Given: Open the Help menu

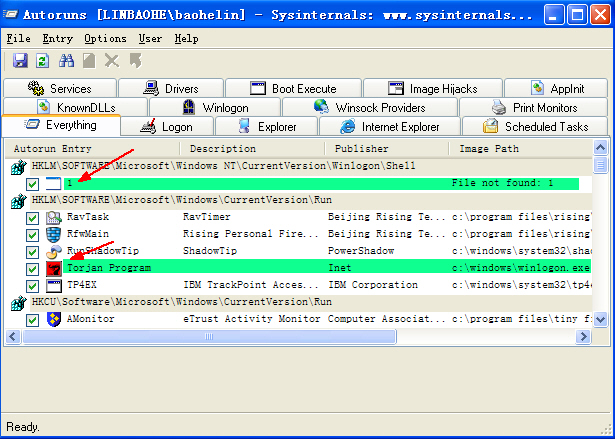Looking at the screenshot, I should point(186,38).
